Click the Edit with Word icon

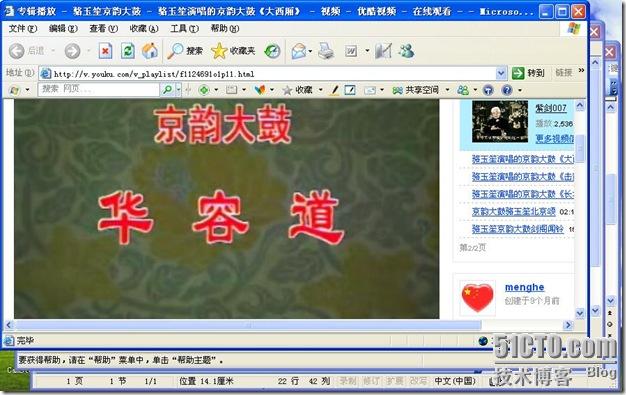coord(351,51)
